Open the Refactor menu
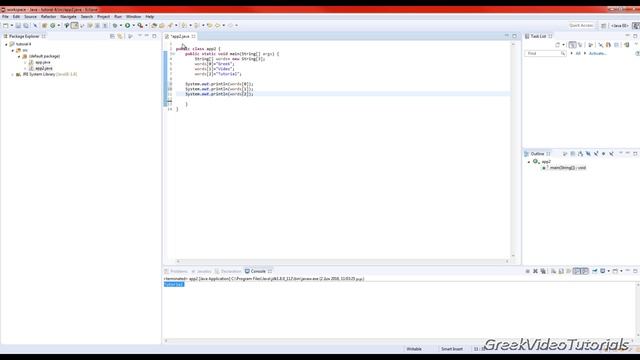 point(49,17)
